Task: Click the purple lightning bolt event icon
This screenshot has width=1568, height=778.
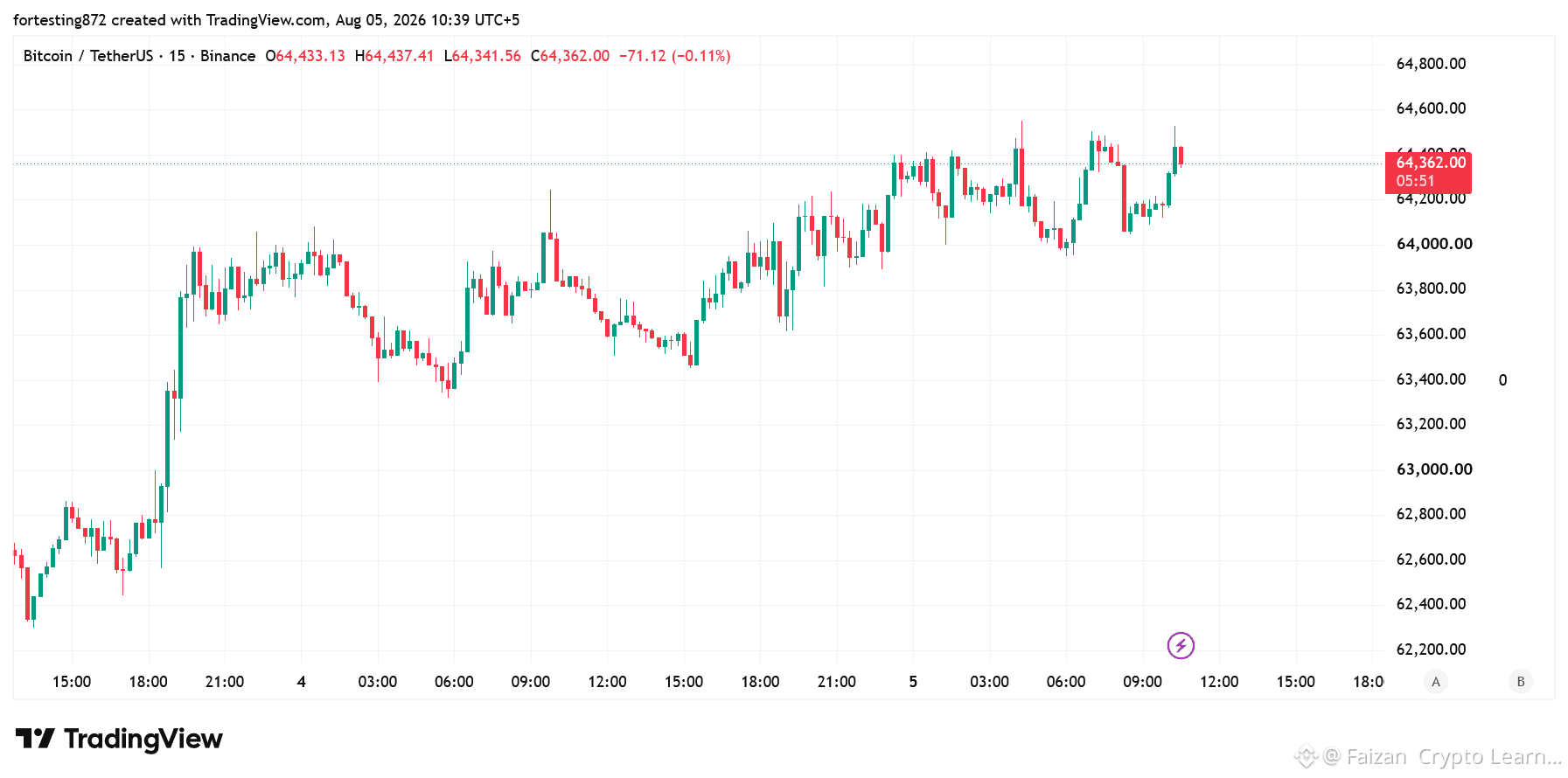Action: pyautogui.click(x=1181, y=646)
